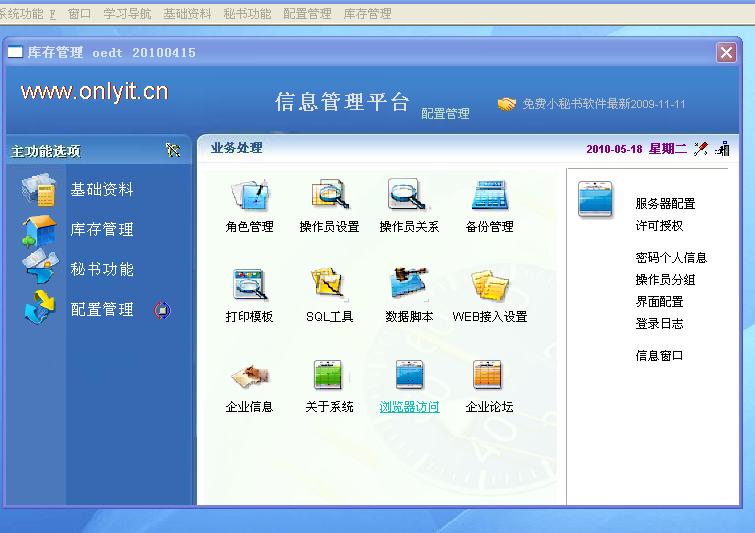
Task: Select 库存管理 in the main function list
Action: 101,229
